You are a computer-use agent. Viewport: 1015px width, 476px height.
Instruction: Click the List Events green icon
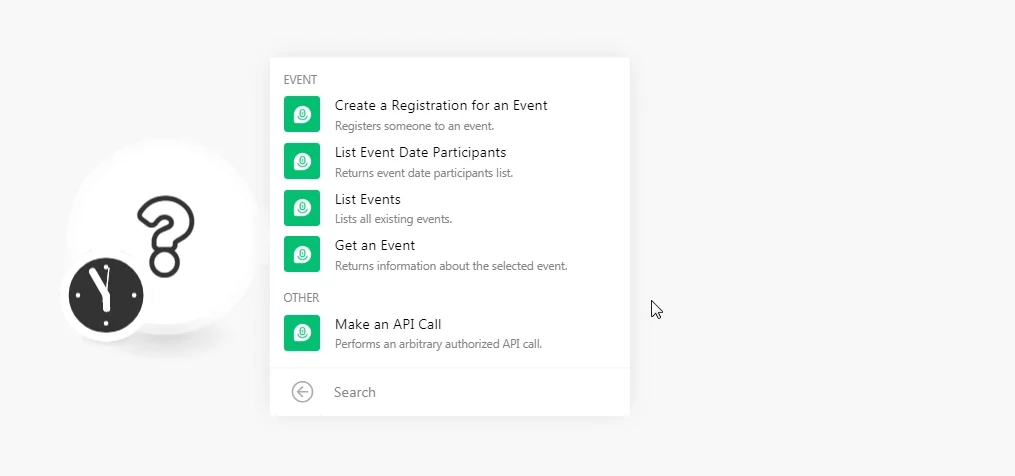tap(302, 208)
